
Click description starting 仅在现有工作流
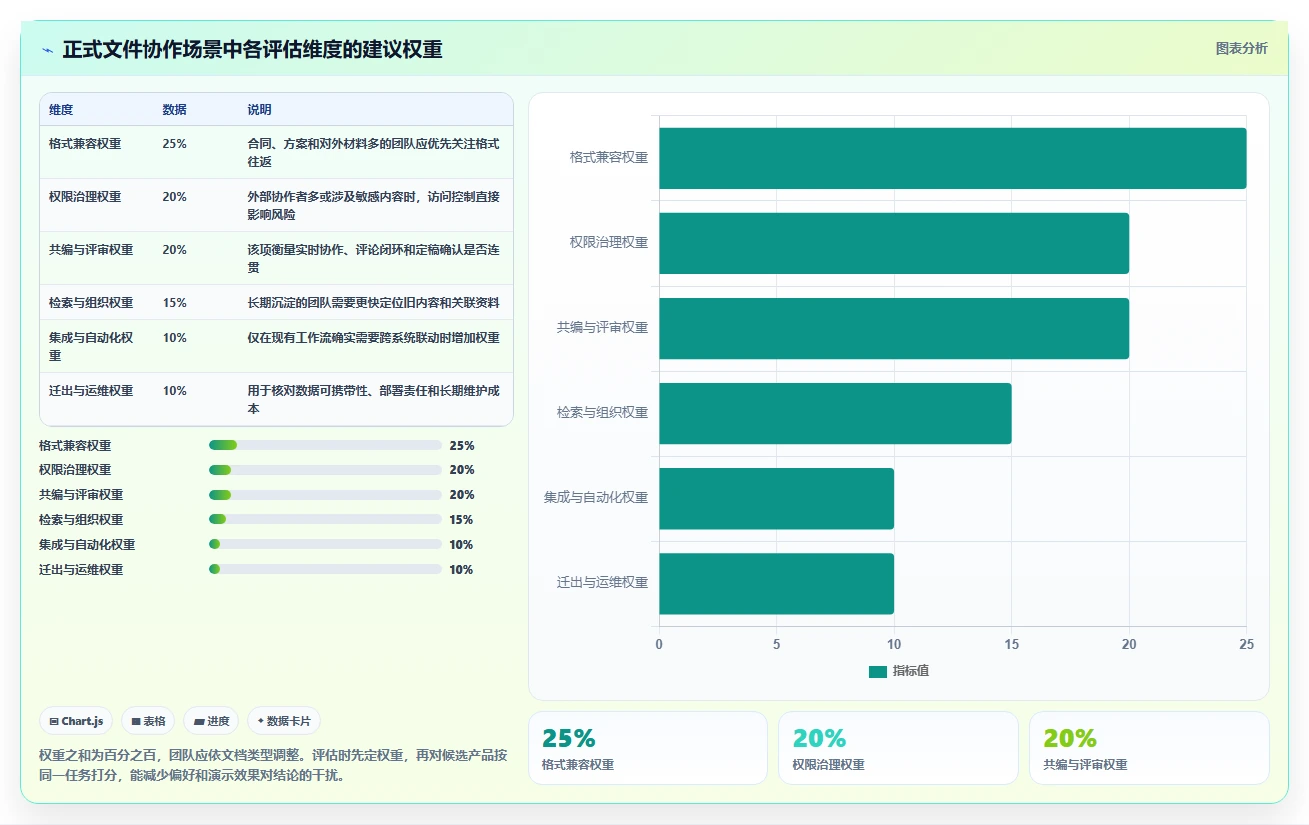pos(374,338)
